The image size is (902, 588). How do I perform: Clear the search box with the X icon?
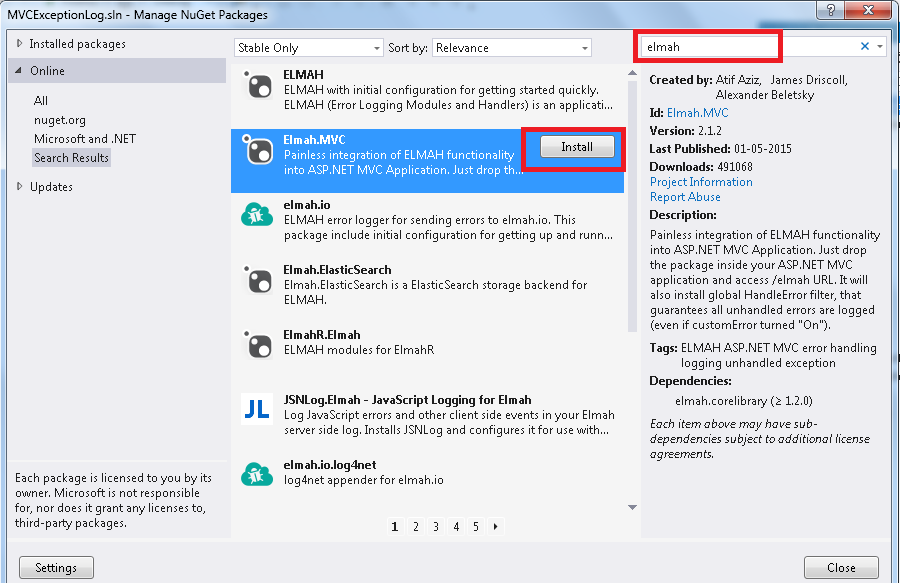tap(865, 47)
